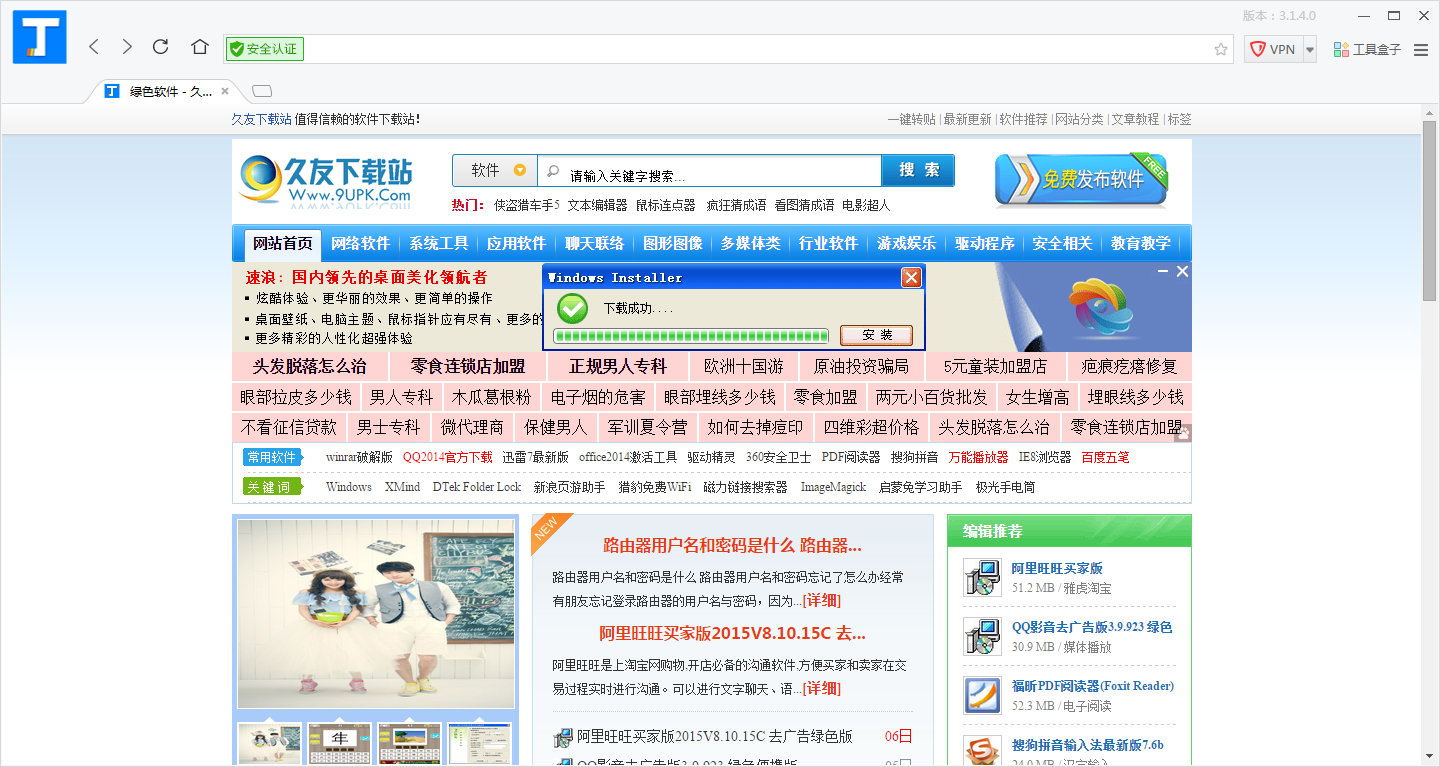This screenshot has width=1440, height=767.
Task: Click the browser back arrow
Action: click(94, 47)
